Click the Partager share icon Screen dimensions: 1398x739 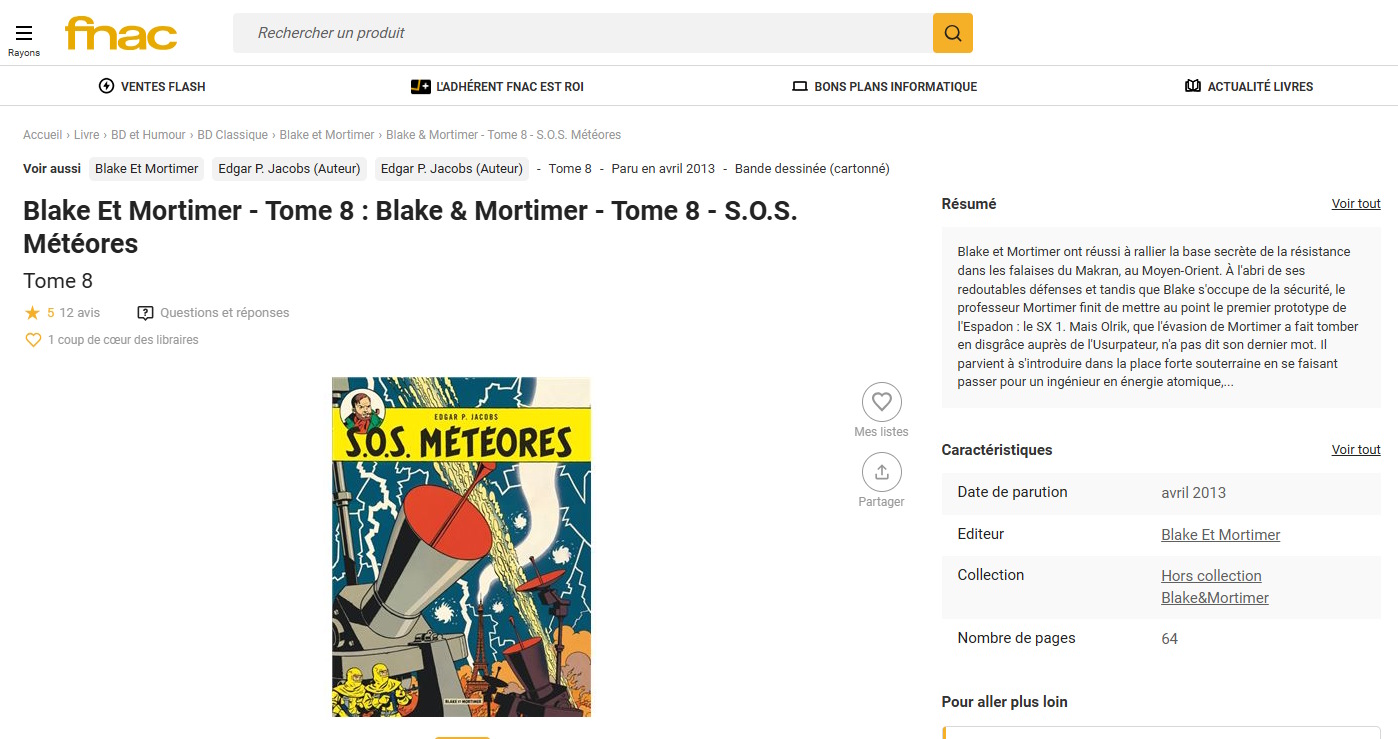[881, 472]
